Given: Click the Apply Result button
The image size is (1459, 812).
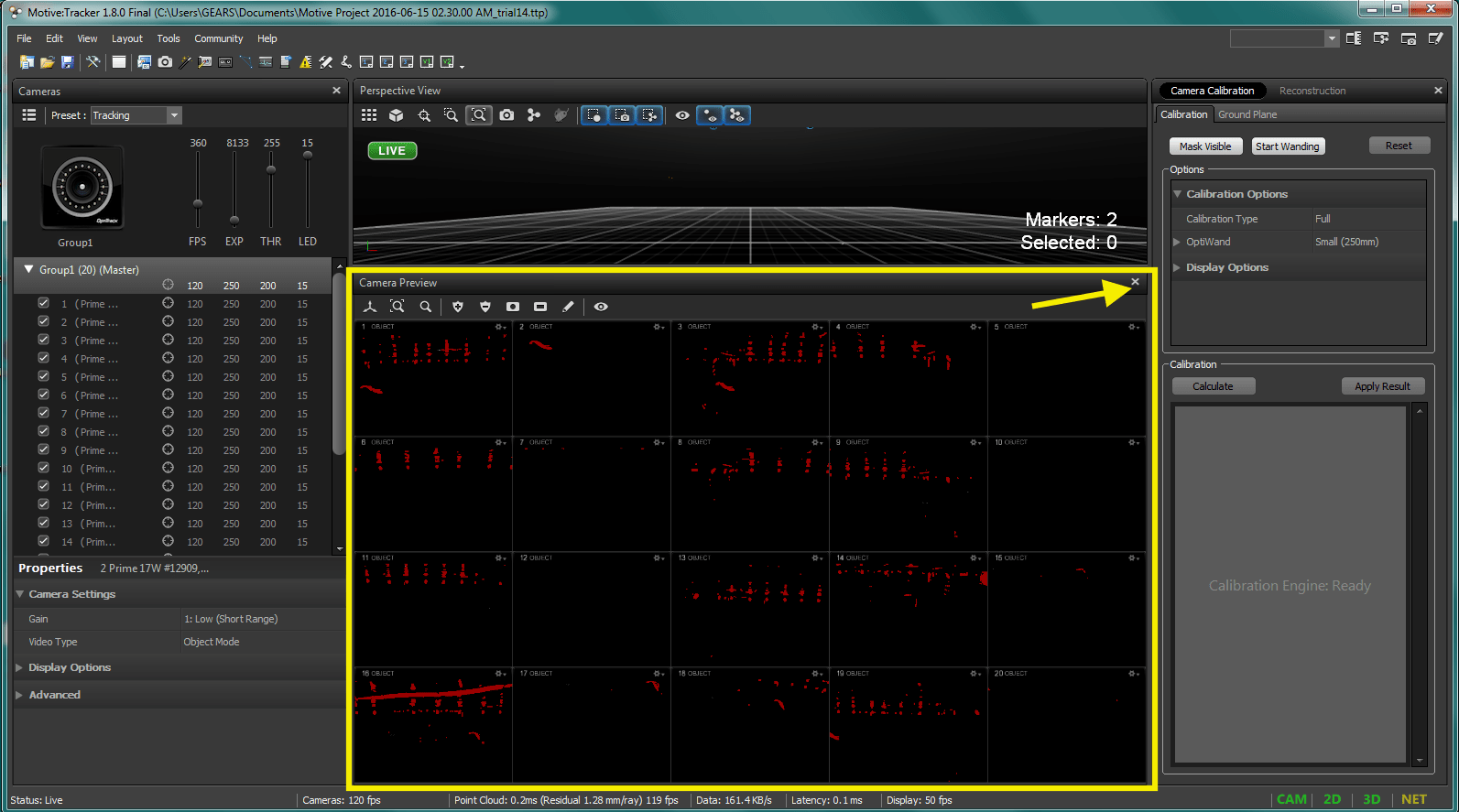Looking at the screenshot, I should (x=1383, y=386).
